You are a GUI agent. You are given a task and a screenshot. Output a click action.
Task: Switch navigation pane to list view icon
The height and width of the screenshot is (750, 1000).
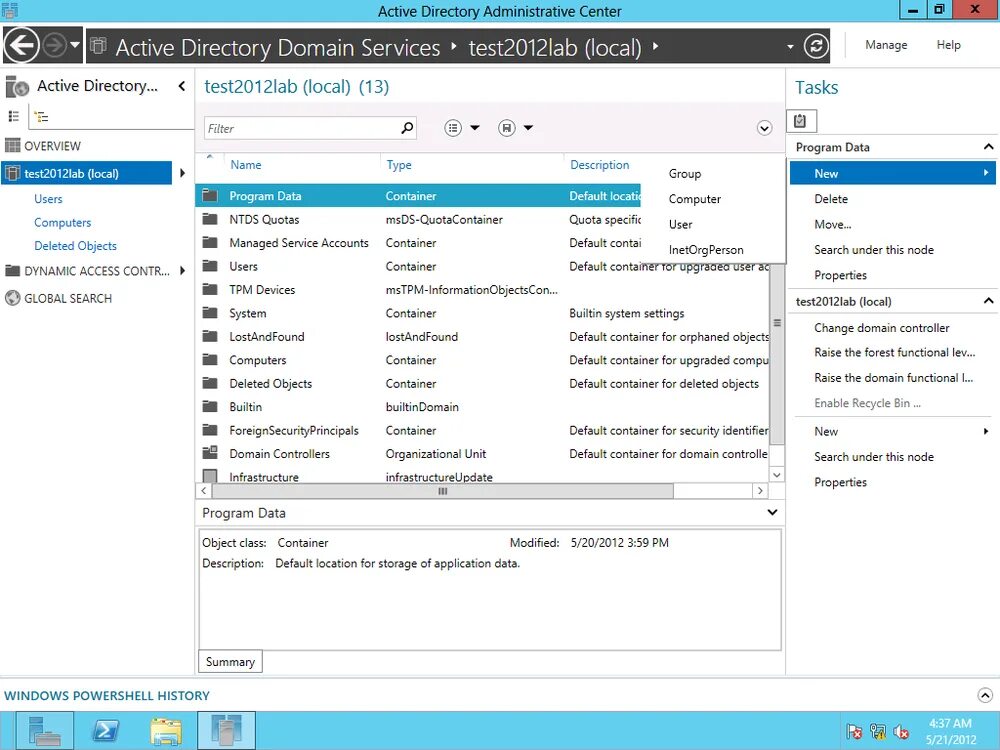[x=13, y=116]
